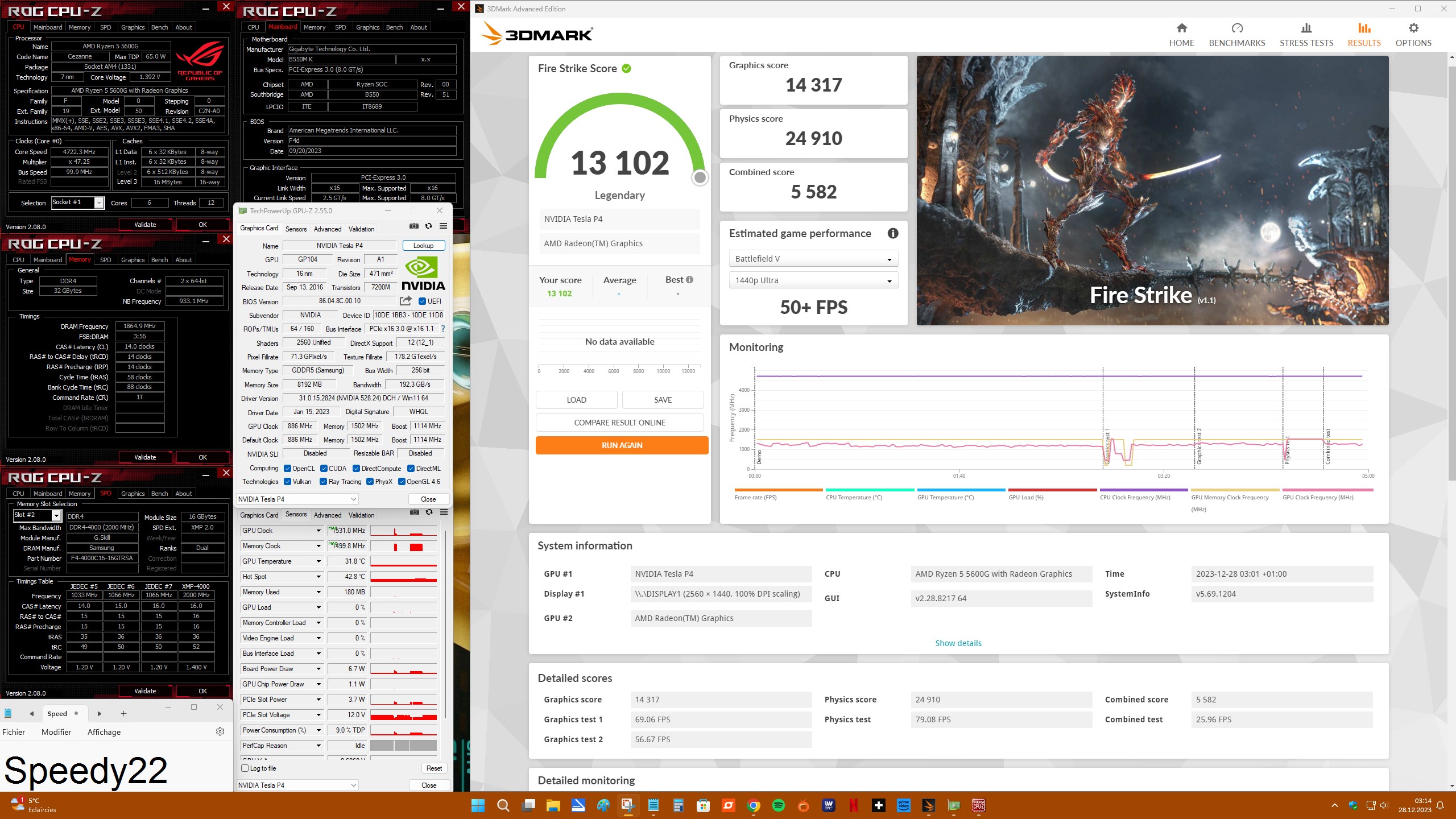1456x819 pixels.
Task: Toggle the Ray Tracing checkbox
Action: coord(323,482)
